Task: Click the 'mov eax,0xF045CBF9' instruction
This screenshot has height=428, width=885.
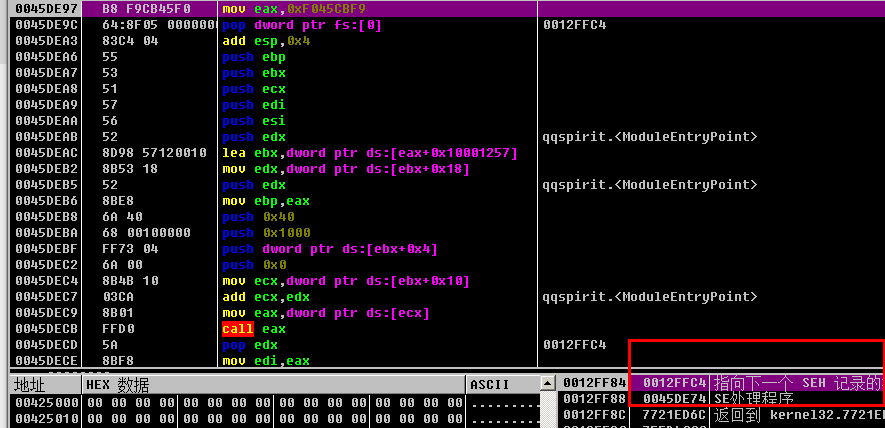Action: 294,9
